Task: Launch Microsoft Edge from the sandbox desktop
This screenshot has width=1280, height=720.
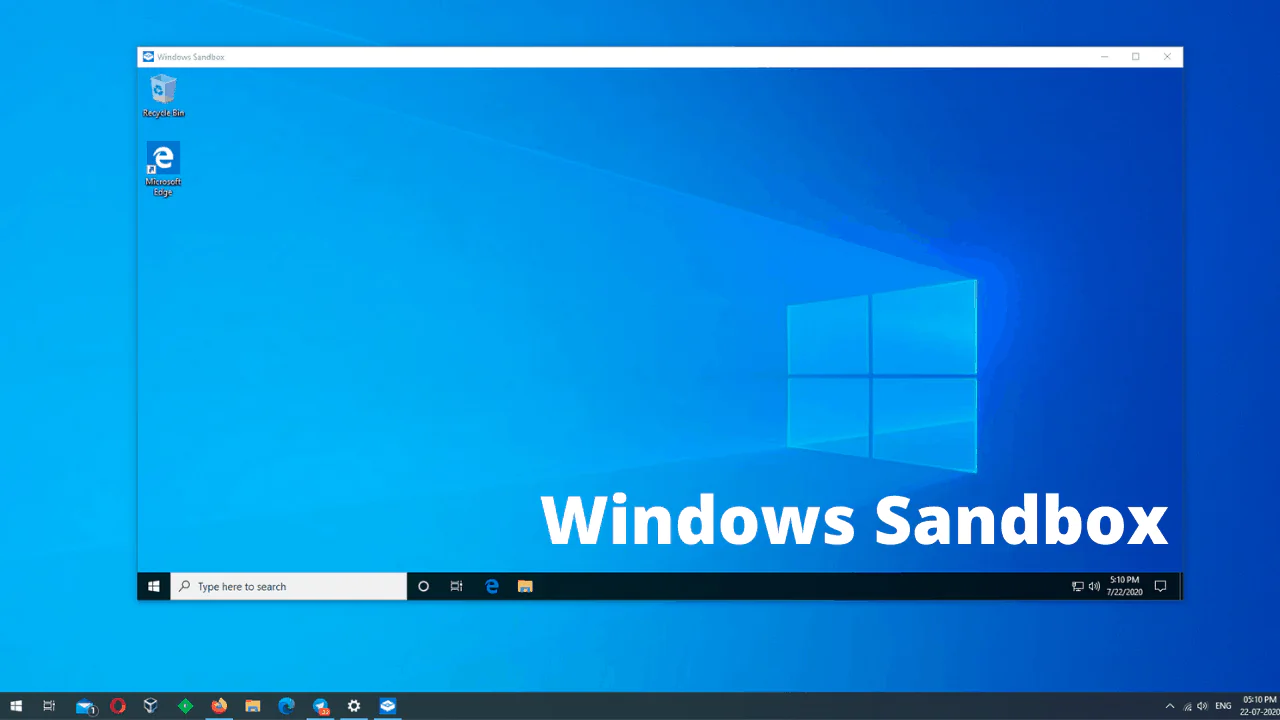Action: [x=163, y=169]
